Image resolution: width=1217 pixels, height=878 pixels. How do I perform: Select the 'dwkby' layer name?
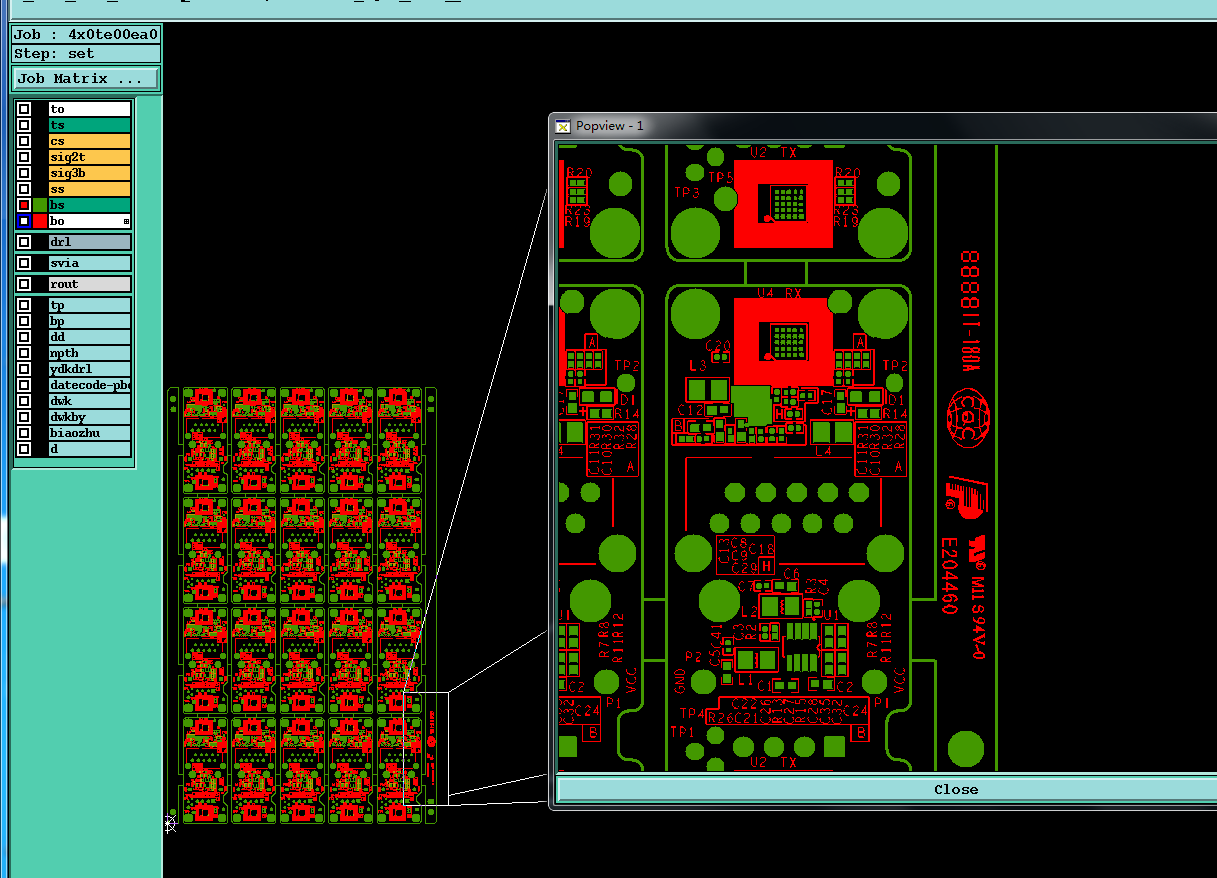[90, 417]
